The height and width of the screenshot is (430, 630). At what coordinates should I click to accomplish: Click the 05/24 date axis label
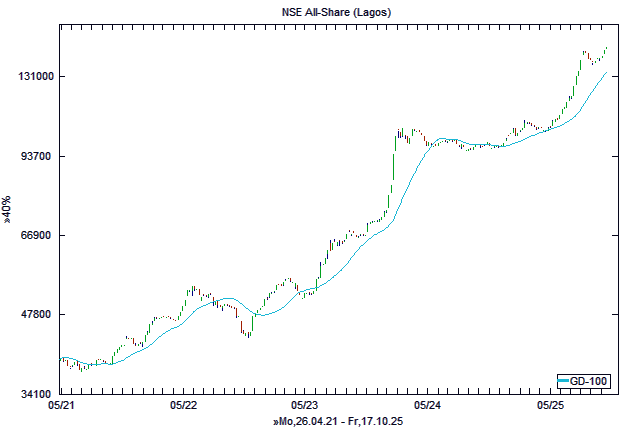(x=428, y=406)
